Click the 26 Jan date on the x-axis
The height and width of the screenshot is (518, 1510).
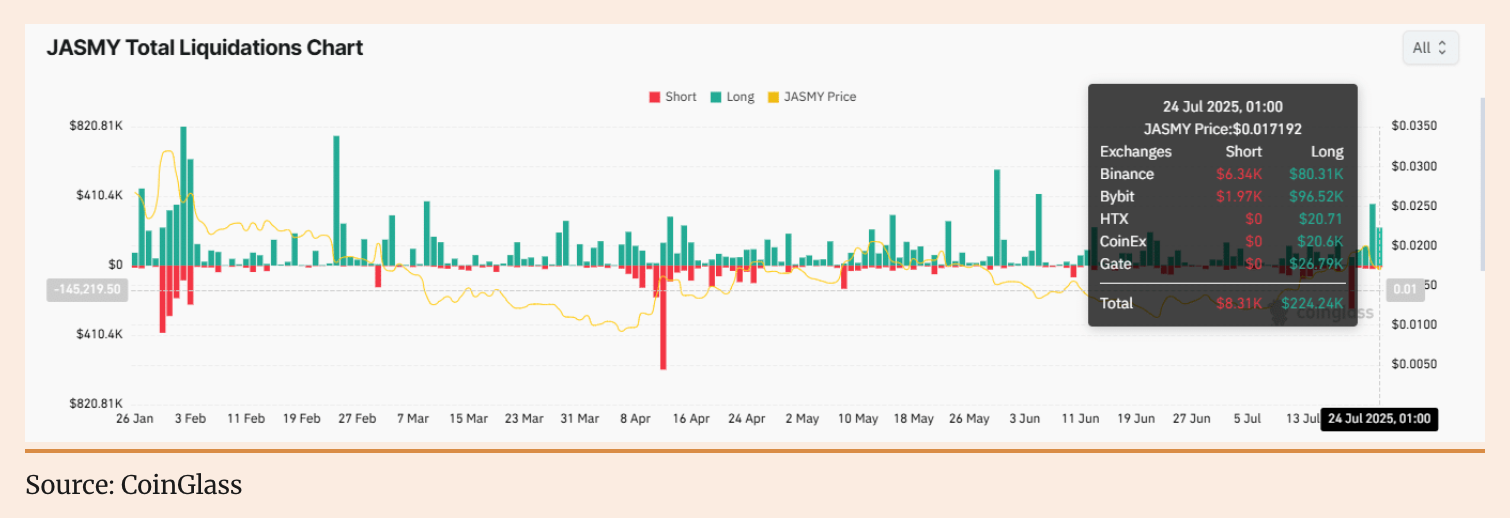(134, 419)
